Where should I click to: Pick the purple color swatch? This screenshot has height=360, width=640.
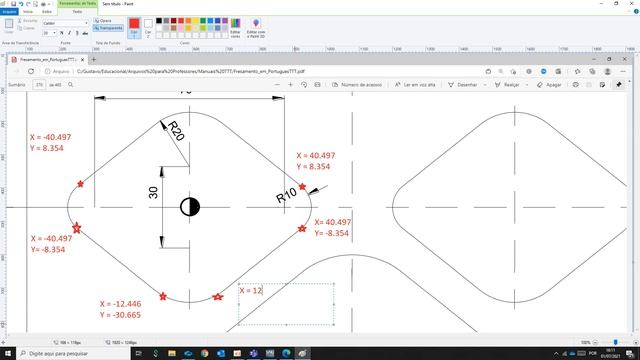tap(225, 20)
